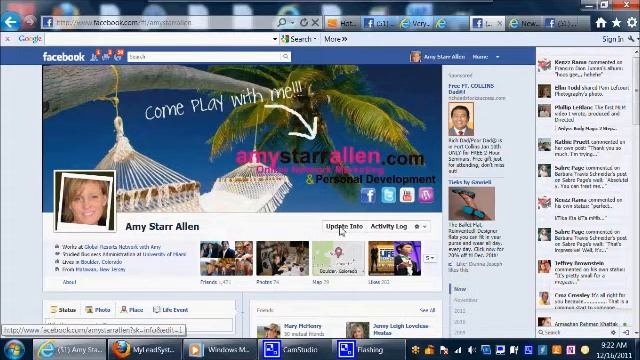This screenshot has height=360, width=640.
Task: Open Mary McHenry friend link
Action: click(302, 326)
